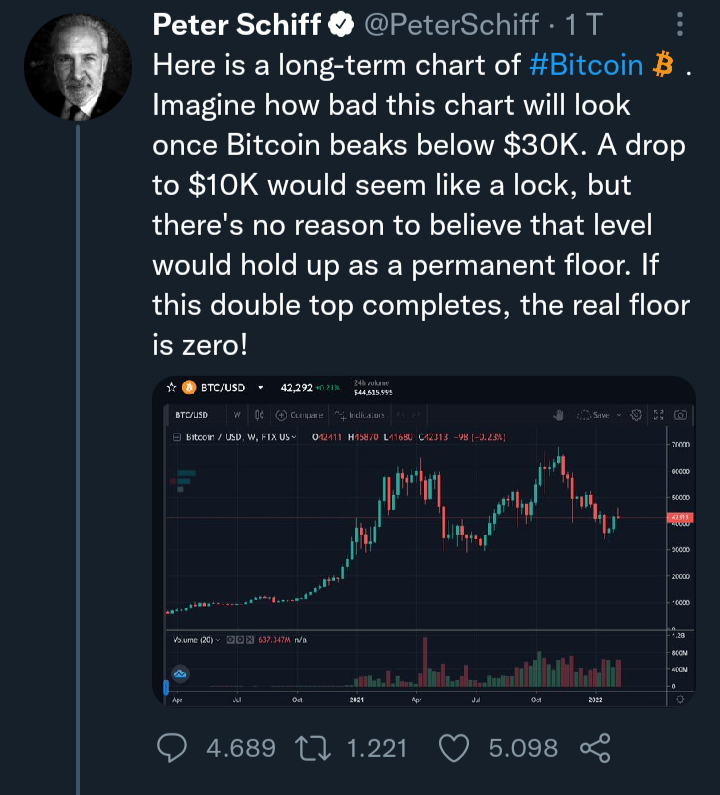Open the Indicators toolbar item
The width and height of the screenshot is (720, 795).
(359, 415)
